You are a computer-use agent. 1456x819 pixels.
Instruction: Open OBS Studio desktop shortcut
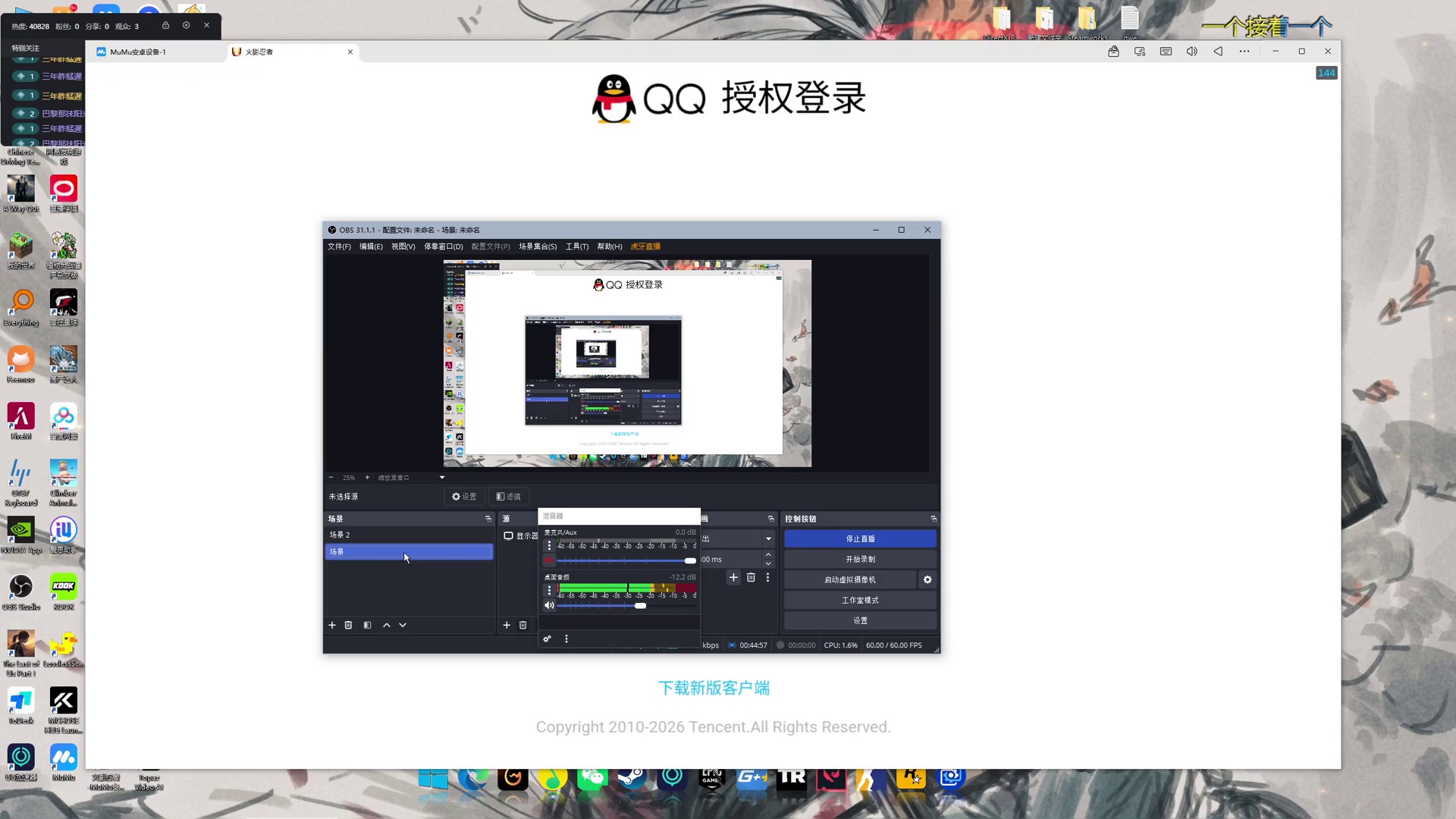click(21, 592)
